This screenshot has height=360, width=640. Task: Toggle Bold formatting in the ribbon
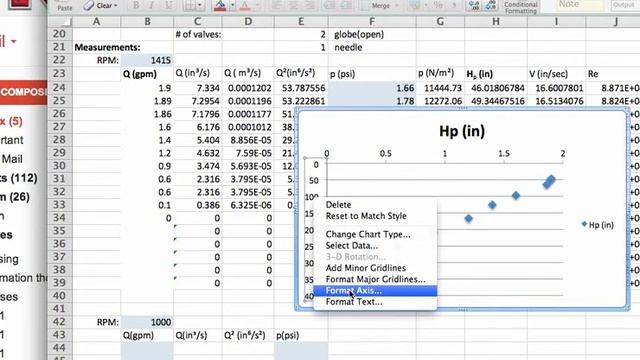(x=136, y=6)
